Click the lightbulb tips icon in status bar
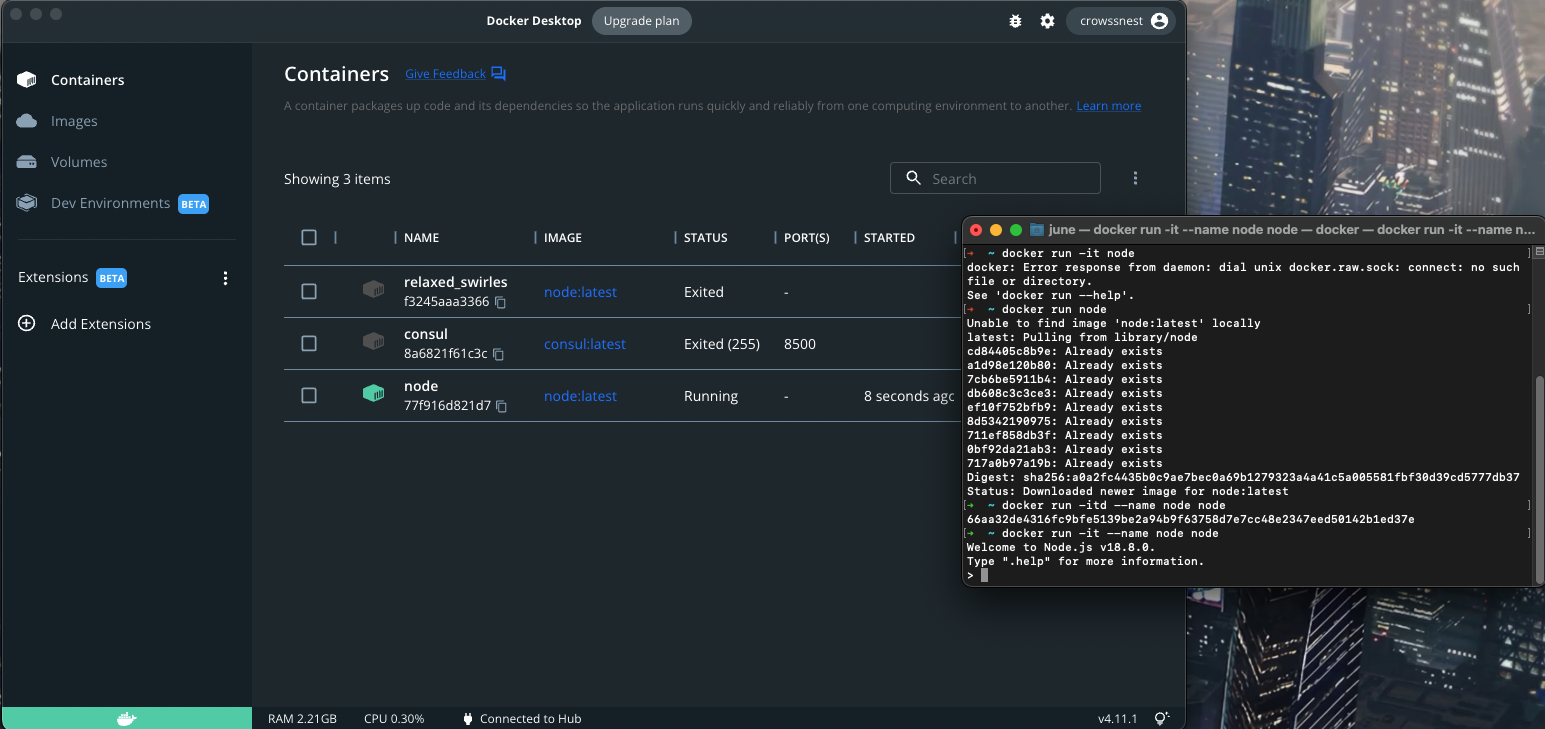Image resolution: width=1545 pixels, height=729 pixels. coord(1161,718)
